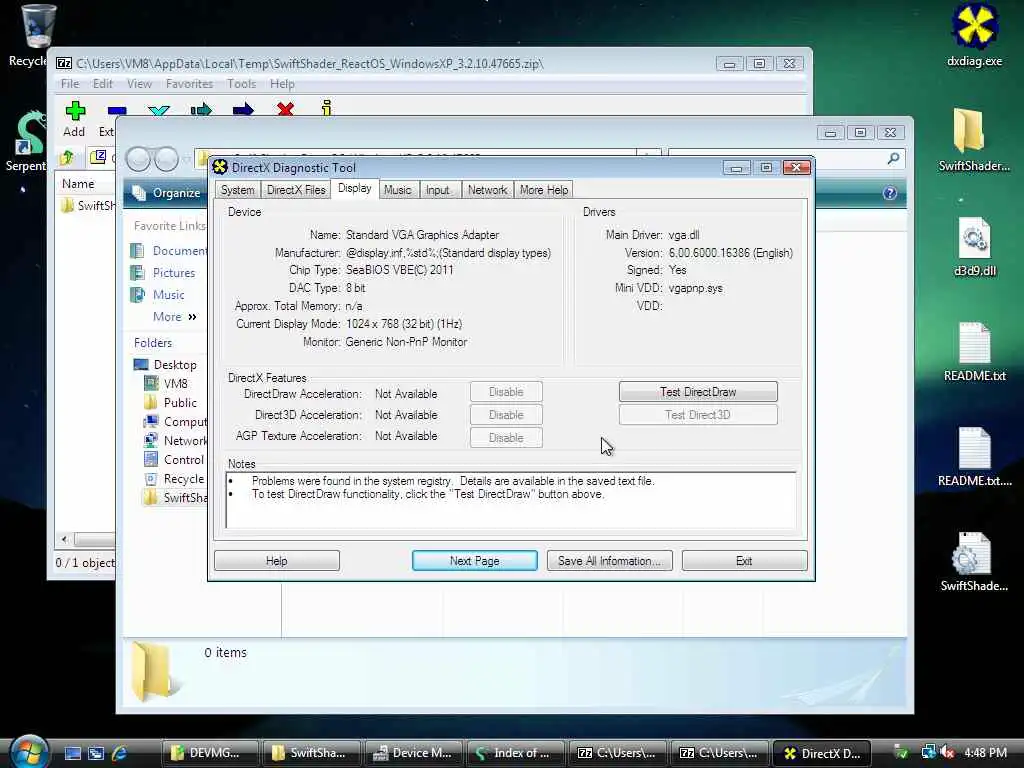Click Save All Information button
Viewport: 1024px width, 768px height.
point(610,561)
